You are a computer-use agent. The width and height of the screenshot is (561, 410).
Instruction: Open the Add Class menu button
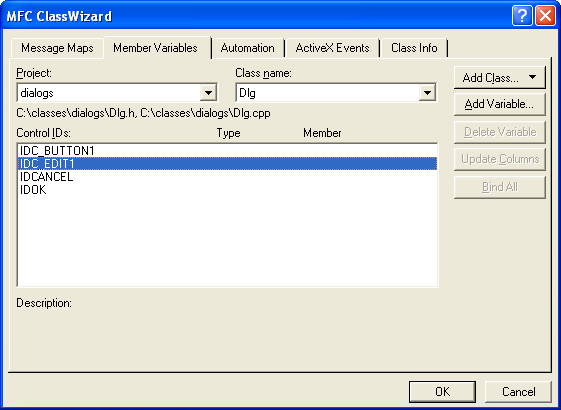[500, 77]
